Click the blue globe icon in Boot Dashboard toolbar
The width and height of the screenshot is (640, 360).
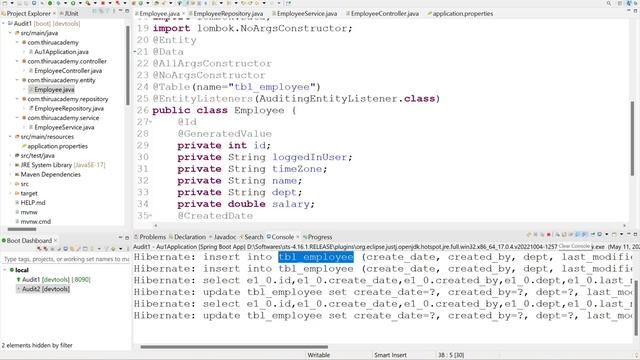65,249
